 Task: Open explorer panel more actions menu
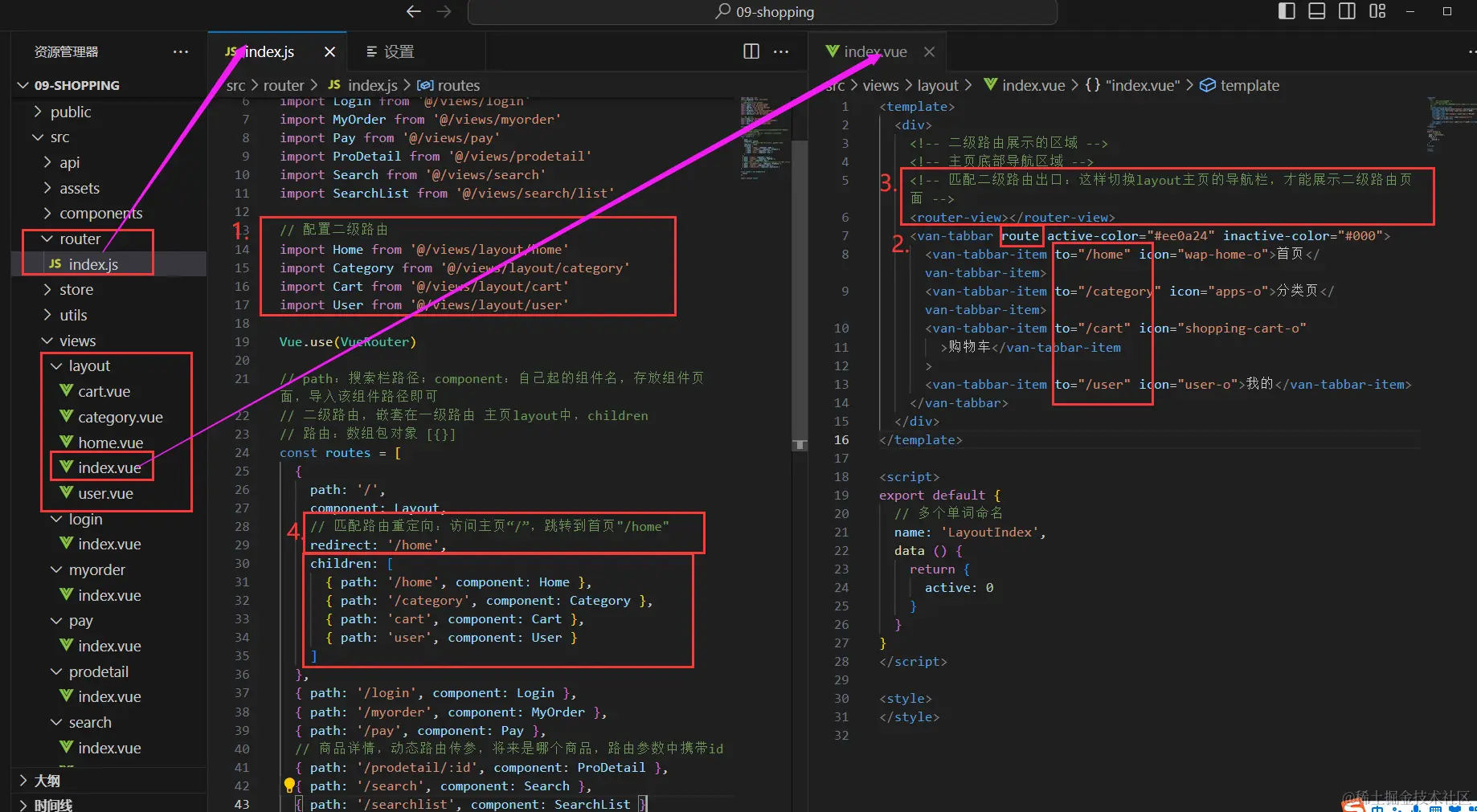(181, 51)
